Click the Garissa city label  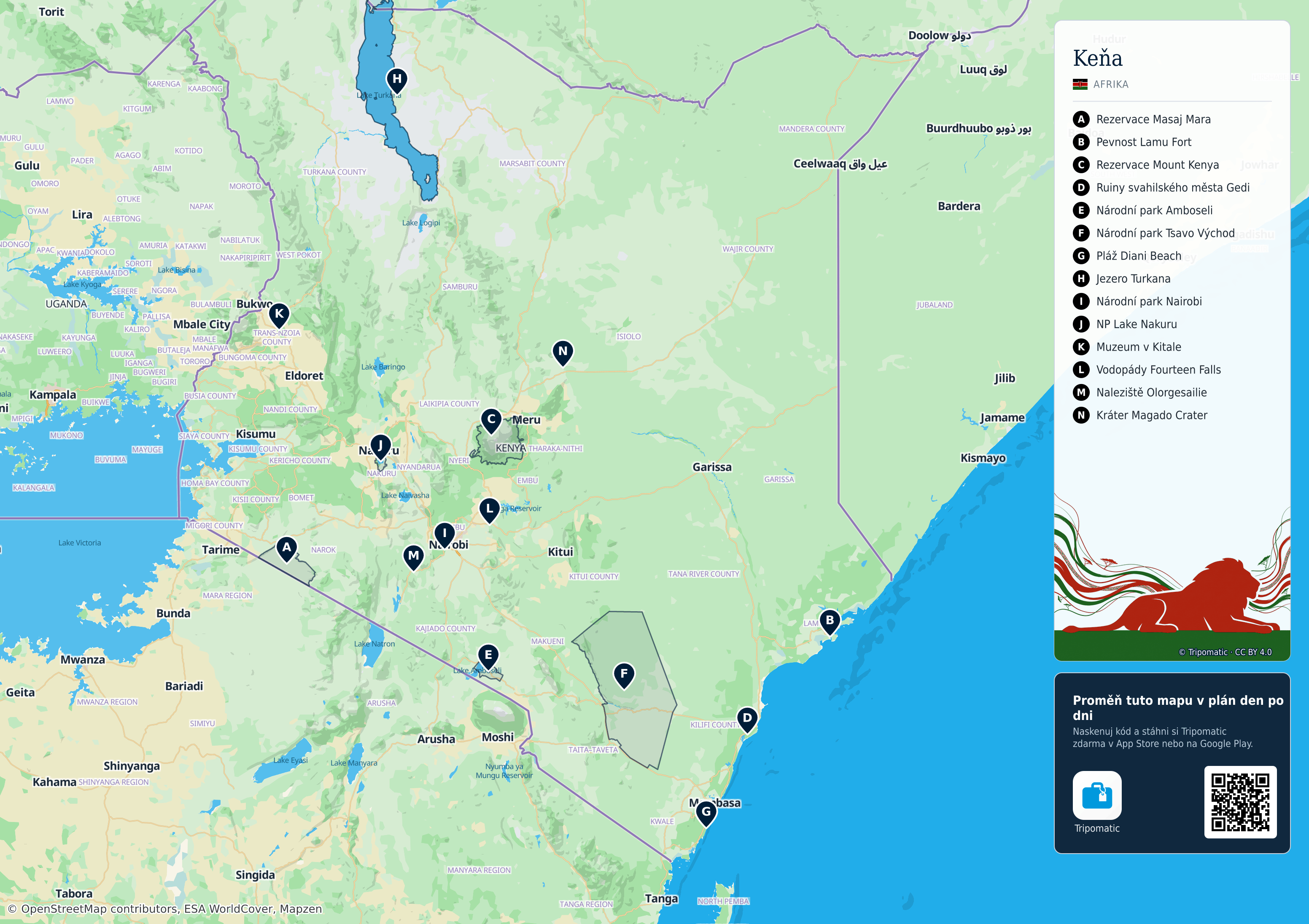[711, 467]
